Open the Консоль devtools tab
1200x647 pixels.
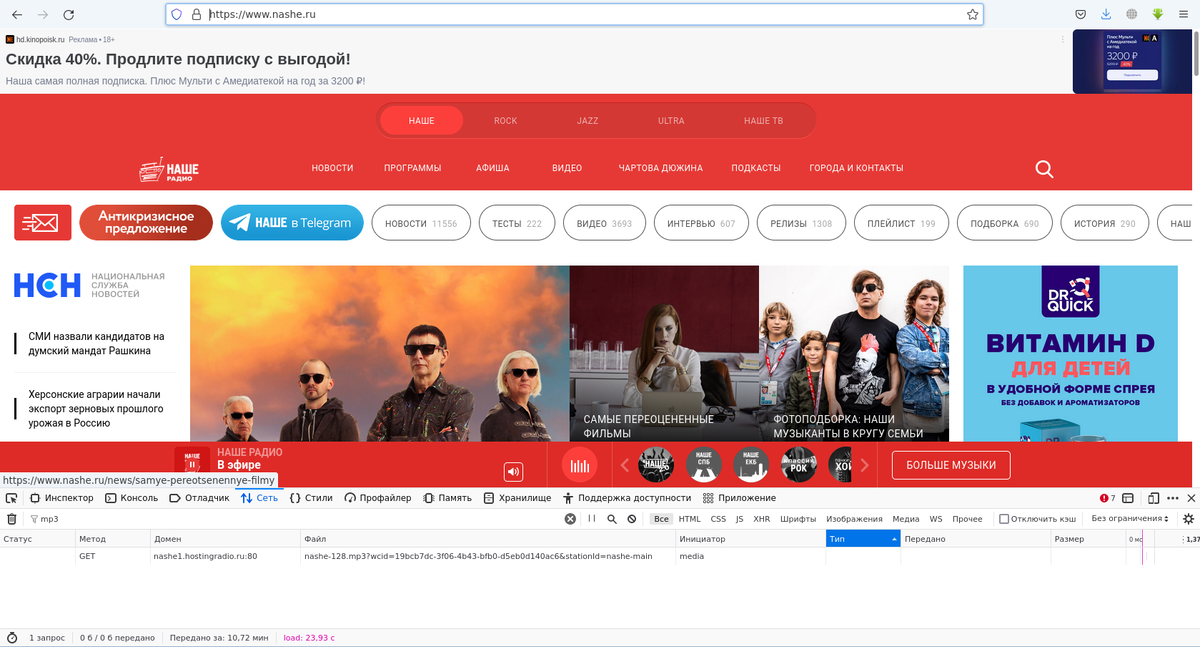coord(130,497)
